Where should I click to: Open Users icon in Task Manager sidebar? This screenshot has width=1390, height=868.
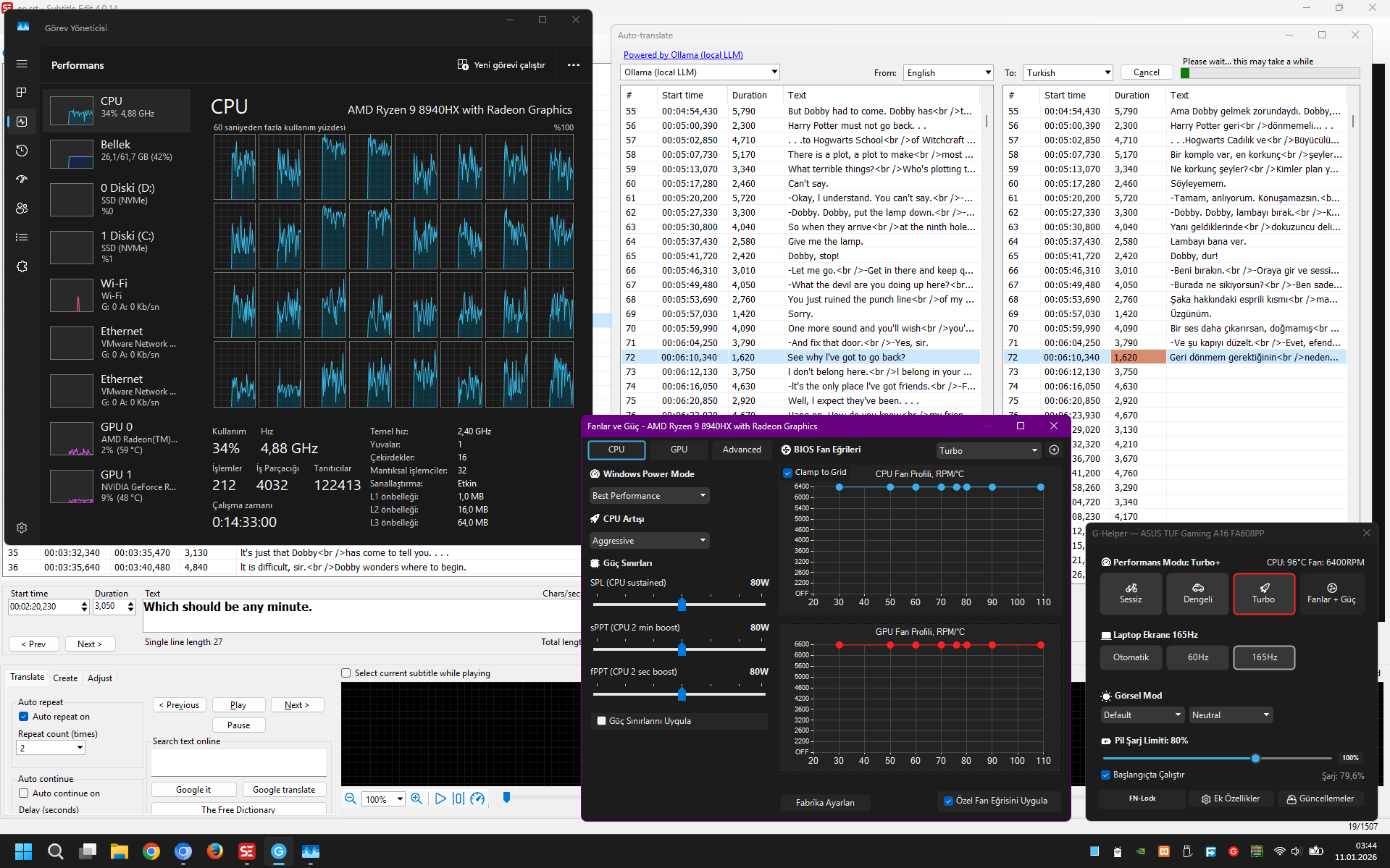(22, 208)
